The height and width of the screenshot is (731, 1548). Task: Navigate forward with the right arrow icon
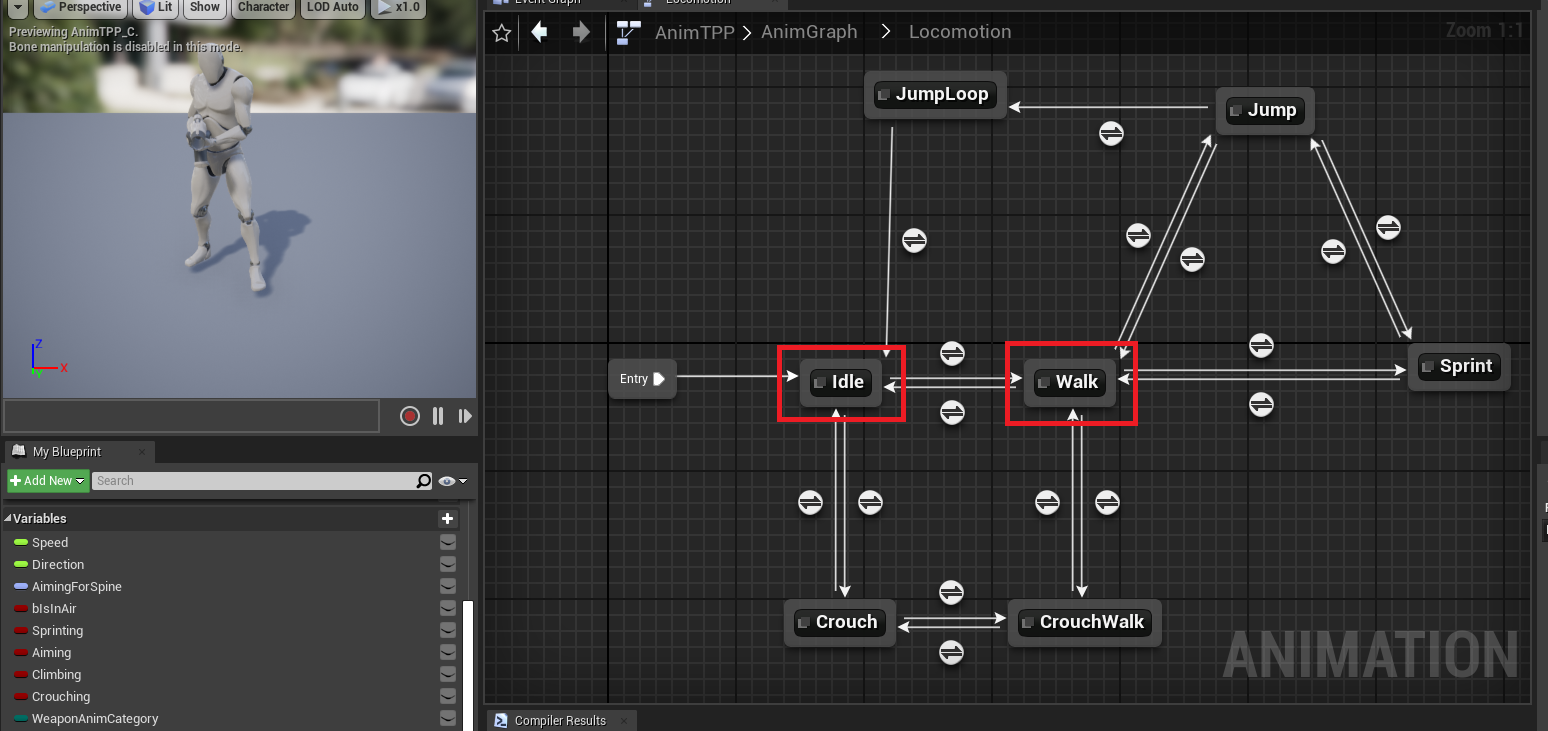(581, 33)
